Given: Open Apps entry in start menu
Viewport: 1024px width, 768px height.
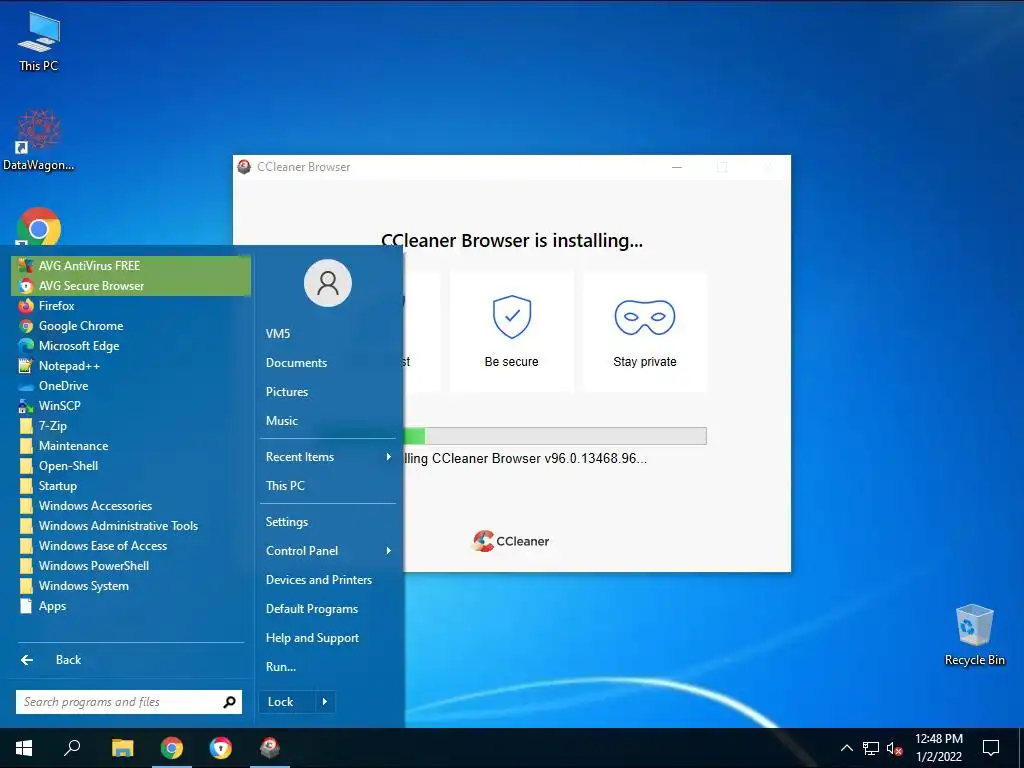Looking at the screenshot, I should pos(131,606).
